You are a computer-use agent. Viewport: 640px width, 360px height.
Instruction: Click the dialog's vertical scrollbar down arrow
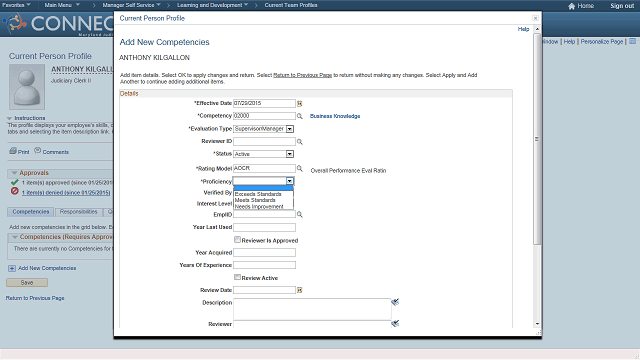tap(537, 324)
